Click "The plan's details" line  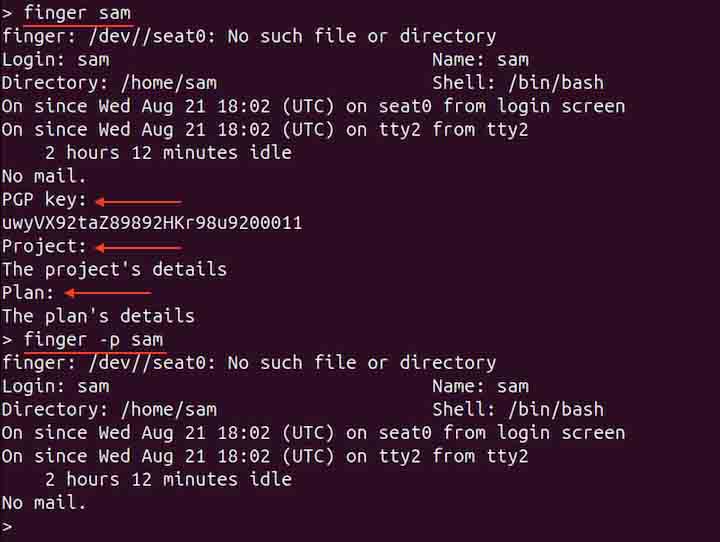point(98,316)
